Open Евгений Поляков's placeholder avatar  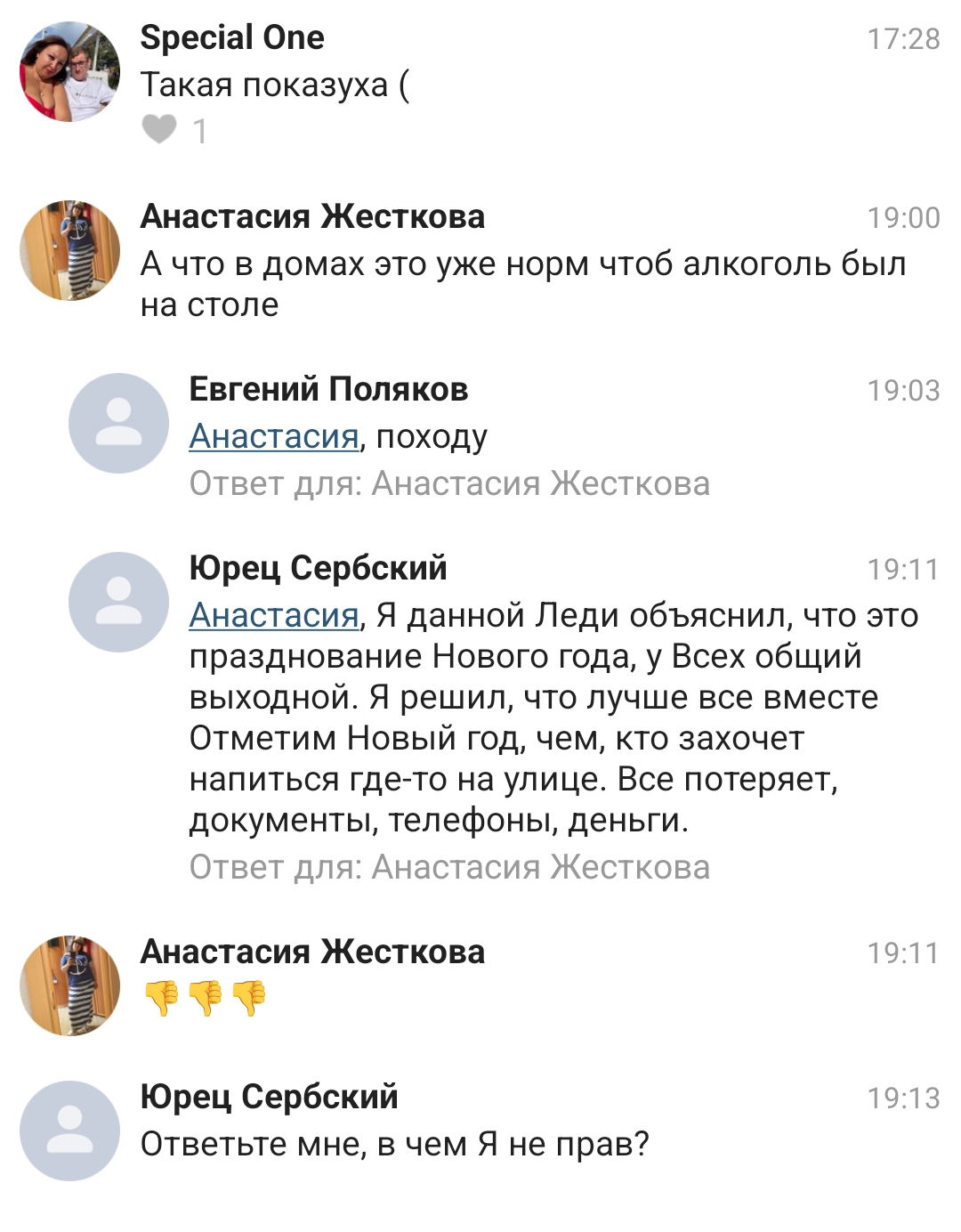click(x=118, y=423)
